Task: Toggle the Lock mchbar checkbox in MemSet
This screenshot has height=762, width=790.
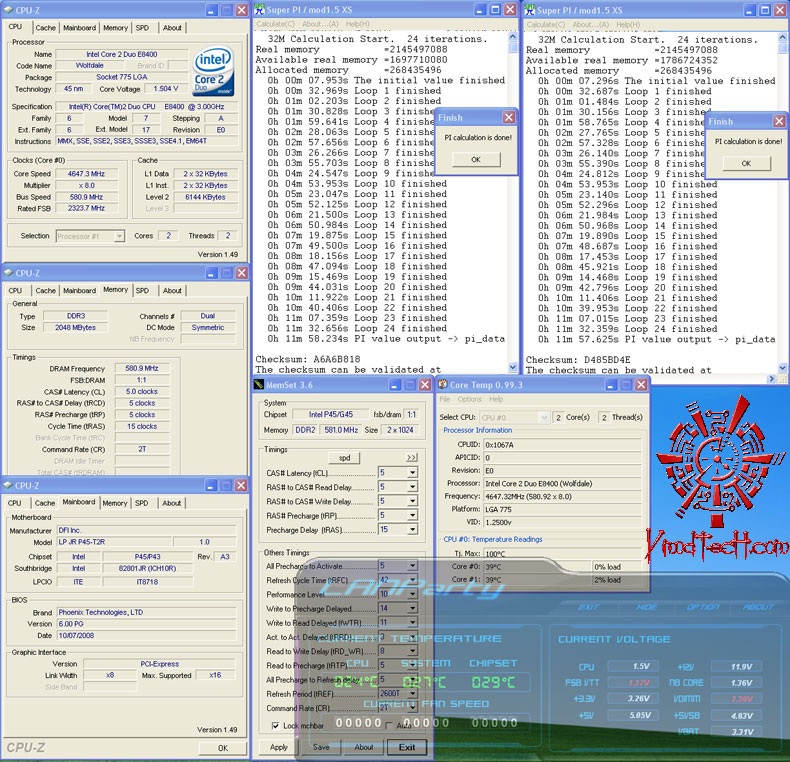Action: point(275,726)
